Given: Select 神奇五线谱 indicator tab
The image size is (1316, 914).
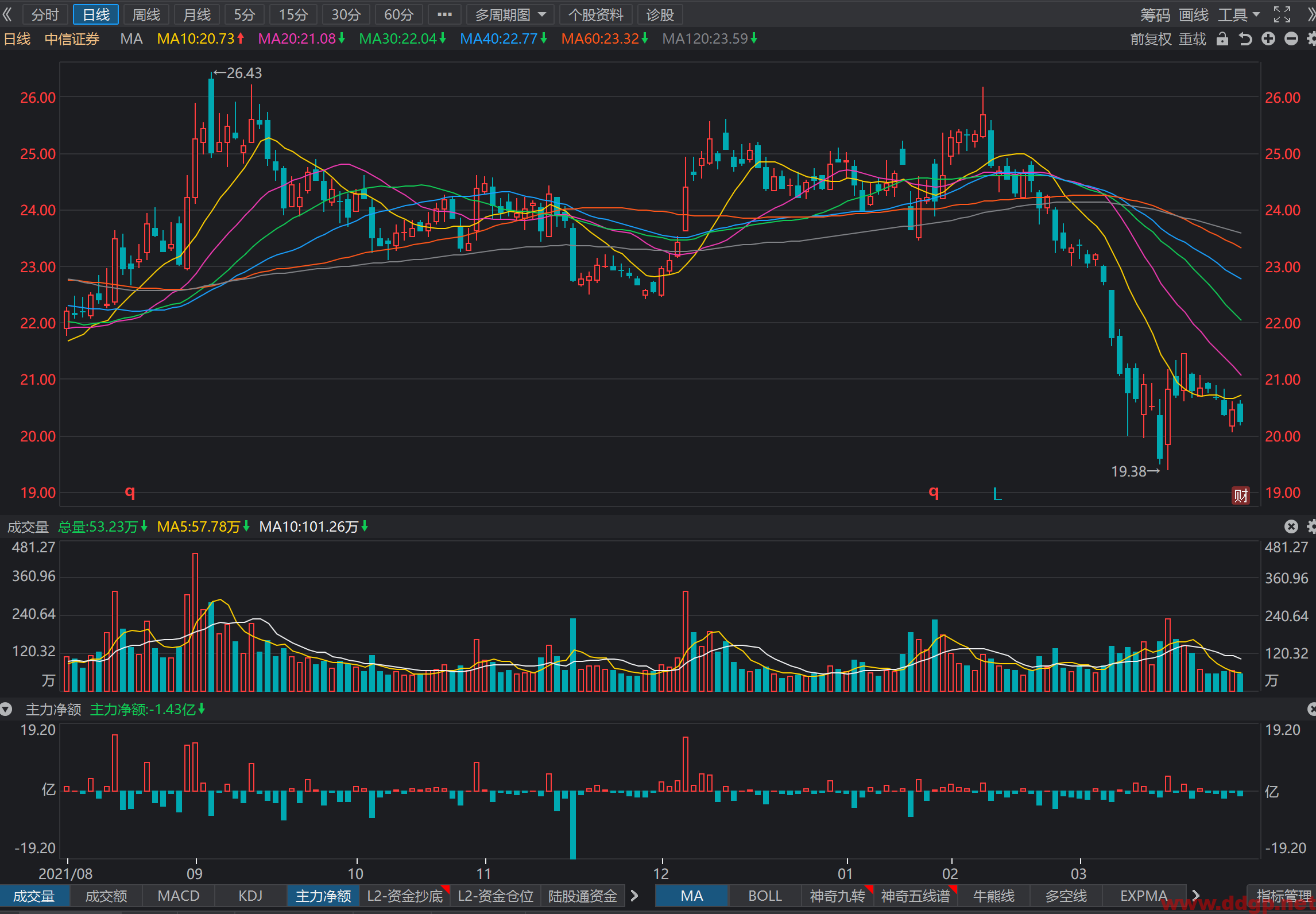Looking at the screenshot, I should pyautogui.click(x=916, y=896).
